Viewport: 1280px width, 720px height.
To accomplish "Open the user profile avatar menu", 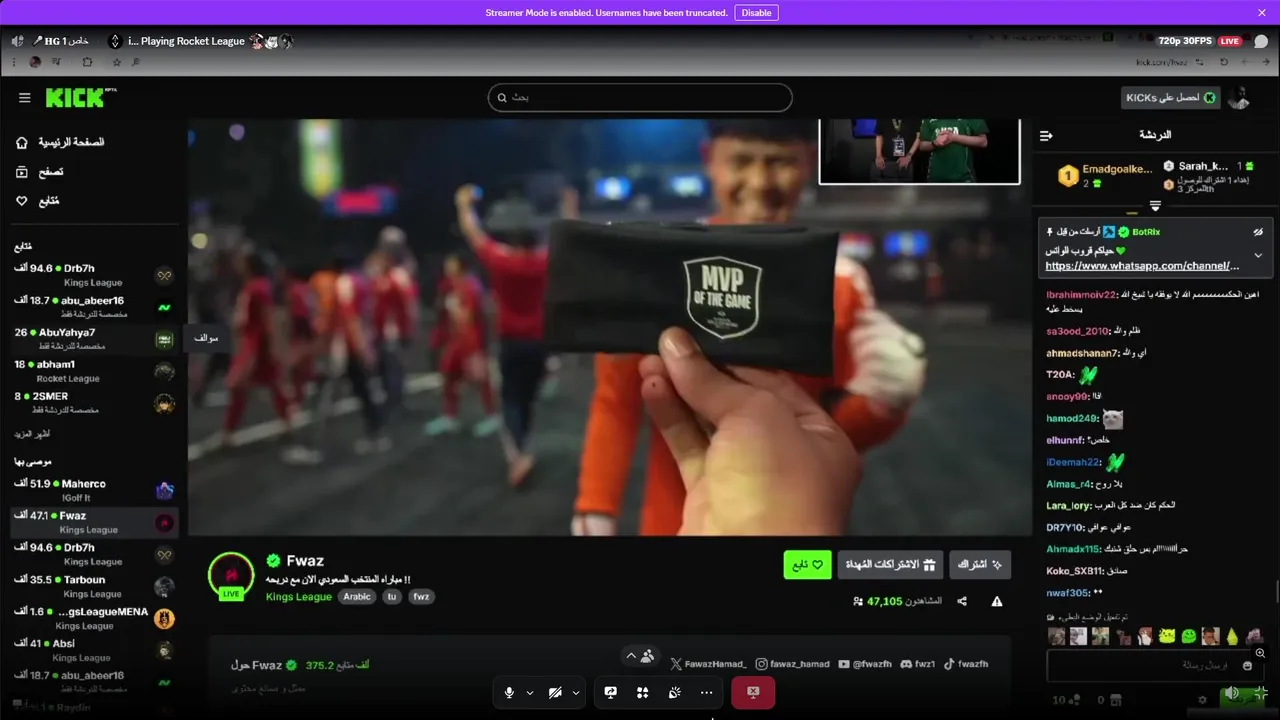I will pos(1239,97).
